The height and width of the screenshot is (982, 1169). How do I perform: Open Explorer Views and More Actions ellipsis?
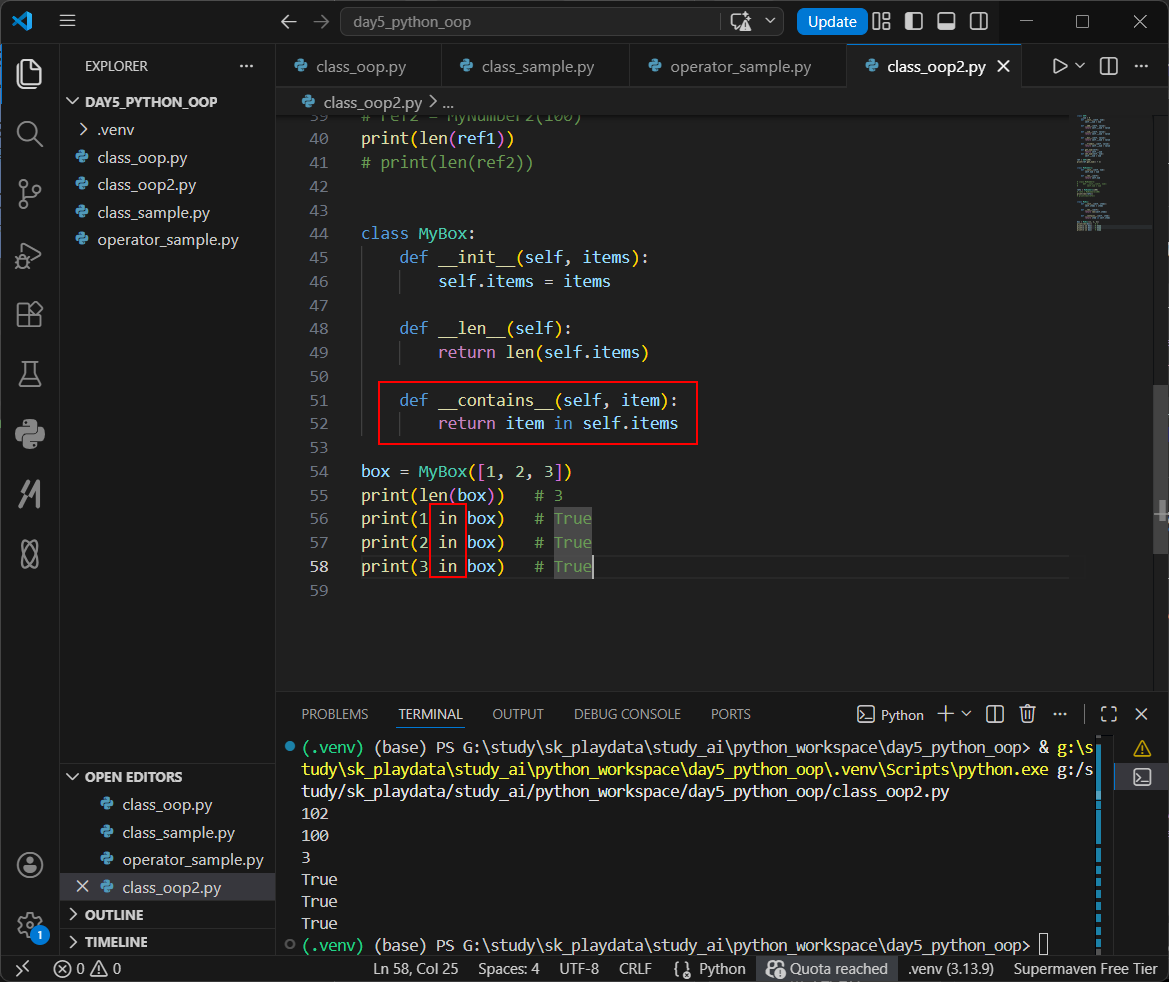(x=246, y=66)
